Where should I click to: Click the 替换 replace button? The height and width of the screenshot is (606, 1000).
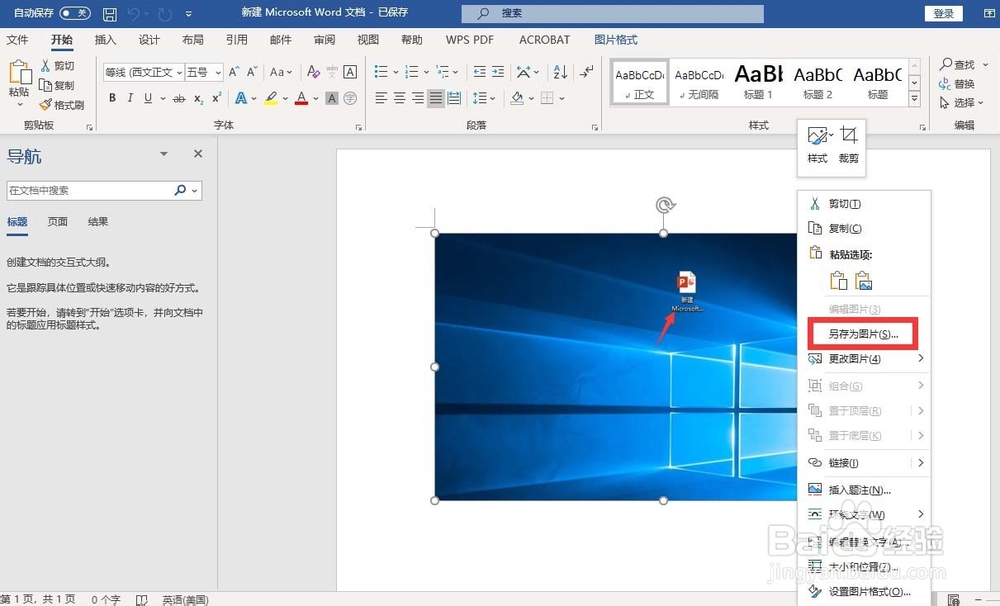coord(956,84)
